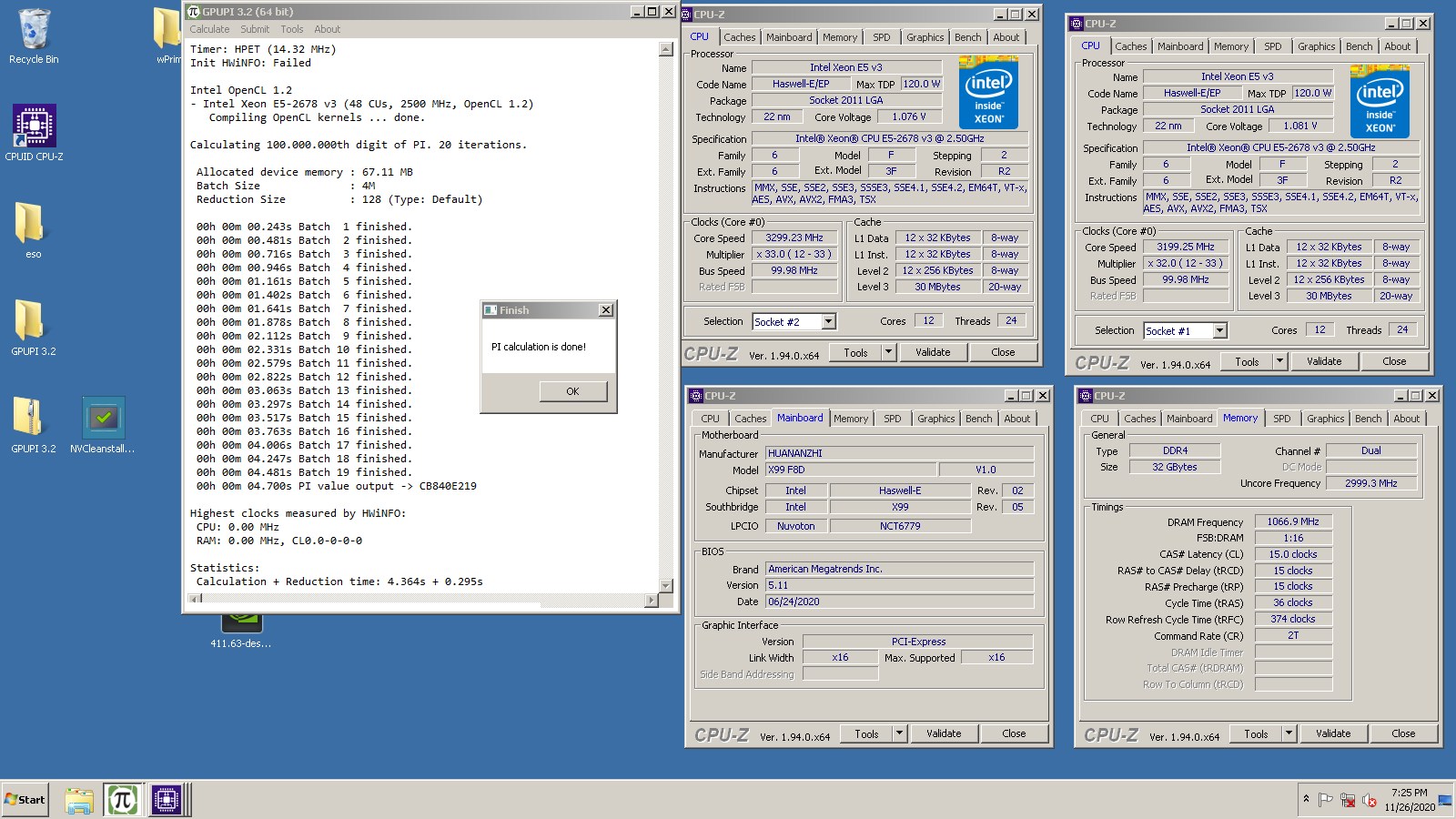Click Close button in Socket #1 CPU-Z window
This screenshot has width=1456, height=819.
click(1394, 361)
